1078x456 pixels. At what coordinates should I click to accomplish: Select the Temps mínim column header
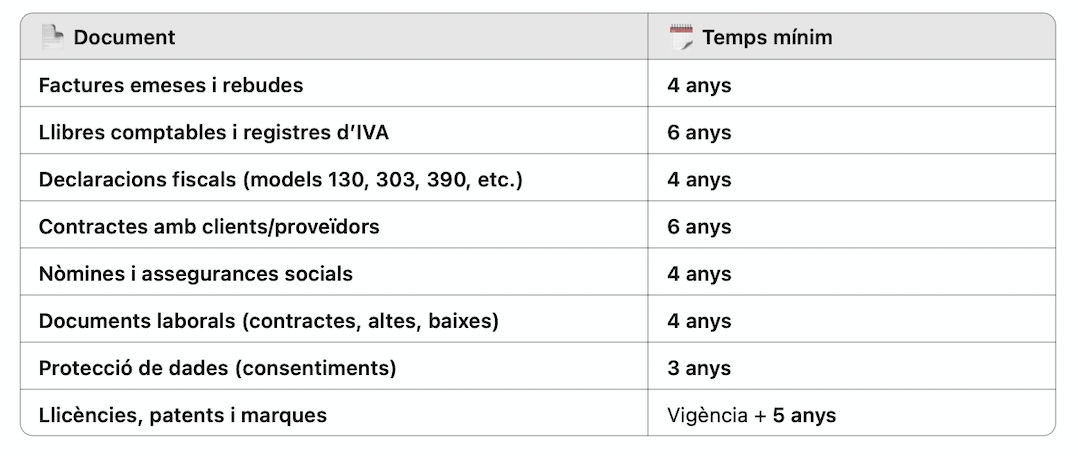[x=851, y=36]
